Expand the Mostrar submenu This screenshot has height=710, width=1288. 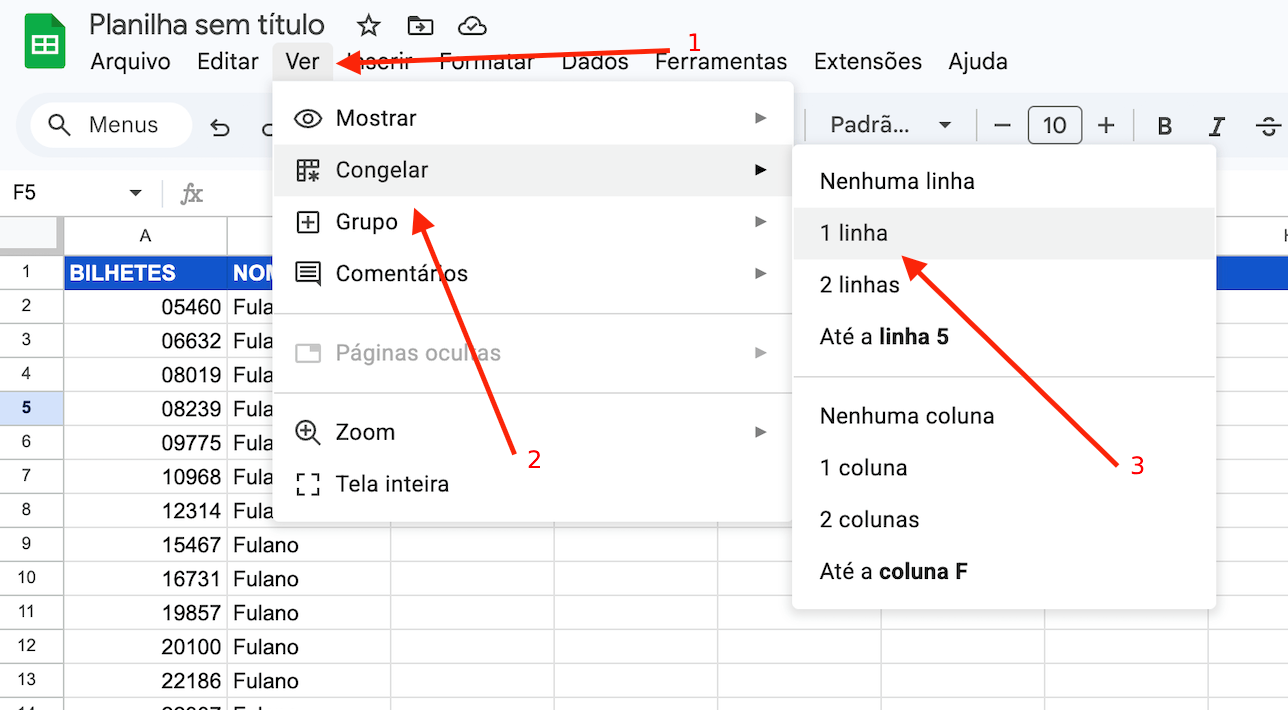pyautogui.click(x=531, y=118)
